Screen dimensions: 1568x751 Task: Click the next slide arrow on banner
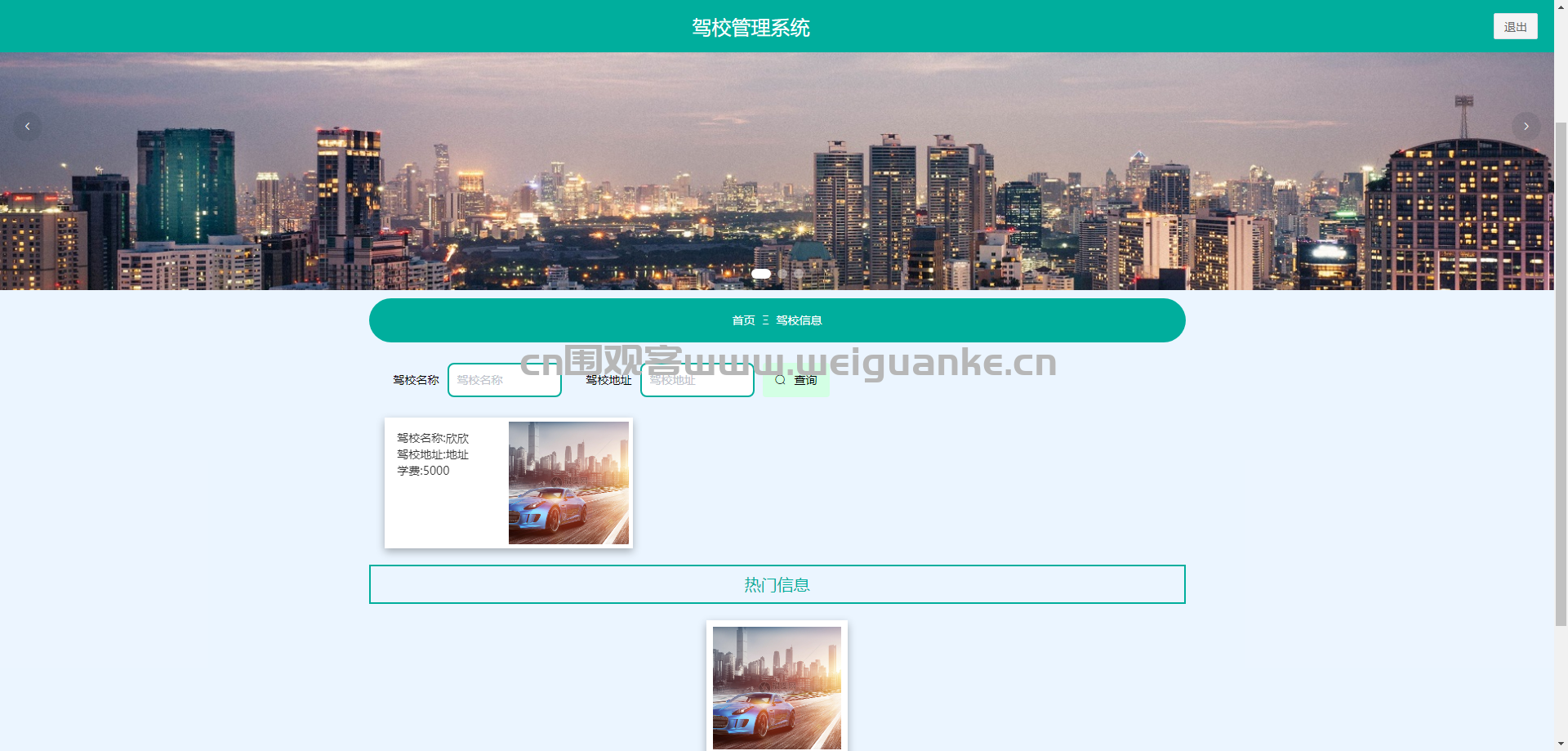click(1526, 127)
